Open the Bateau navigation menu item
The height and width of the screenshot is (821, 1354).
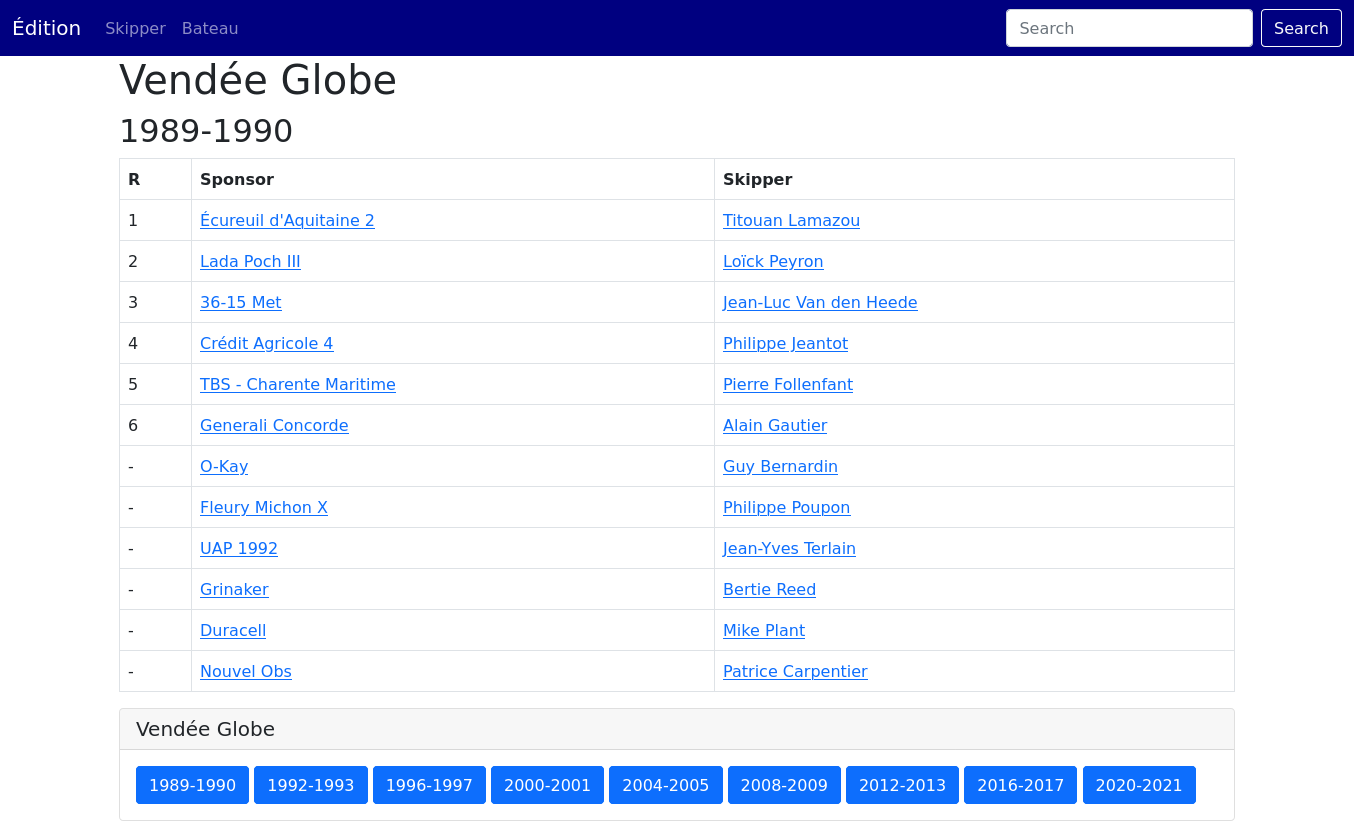[210, 28]
